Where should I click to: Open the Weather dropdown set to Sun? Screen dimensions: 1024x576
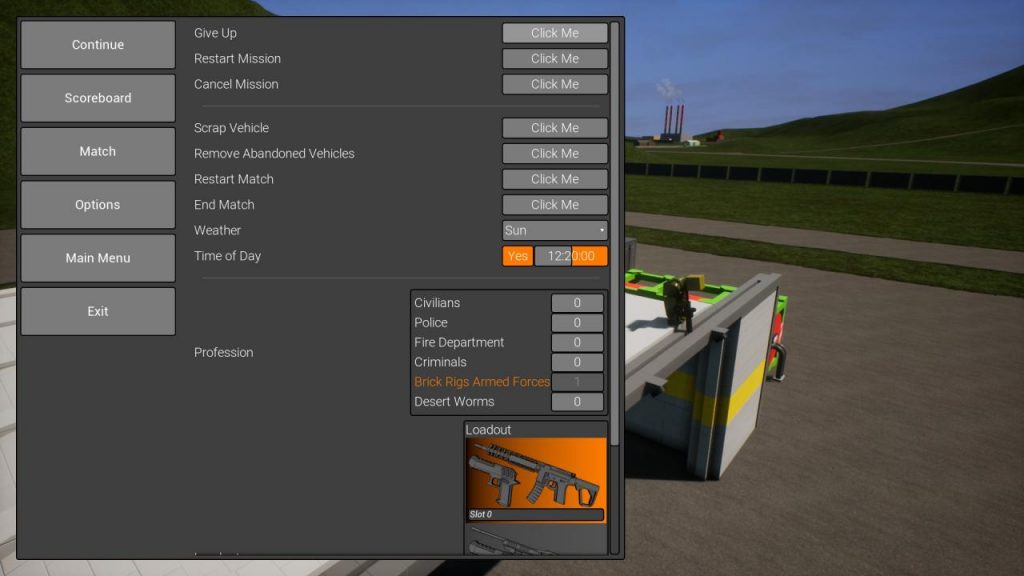555,230
